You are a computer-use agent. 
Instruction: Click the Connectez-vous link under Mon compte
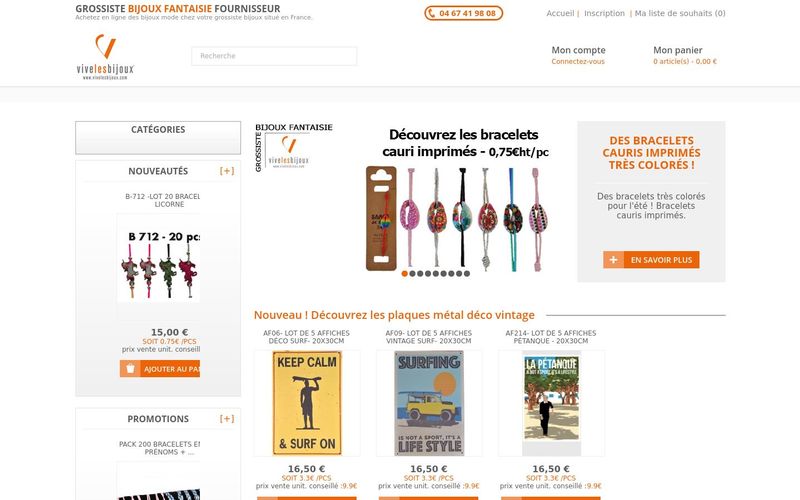pyautogui.click(x=578, y=61)
